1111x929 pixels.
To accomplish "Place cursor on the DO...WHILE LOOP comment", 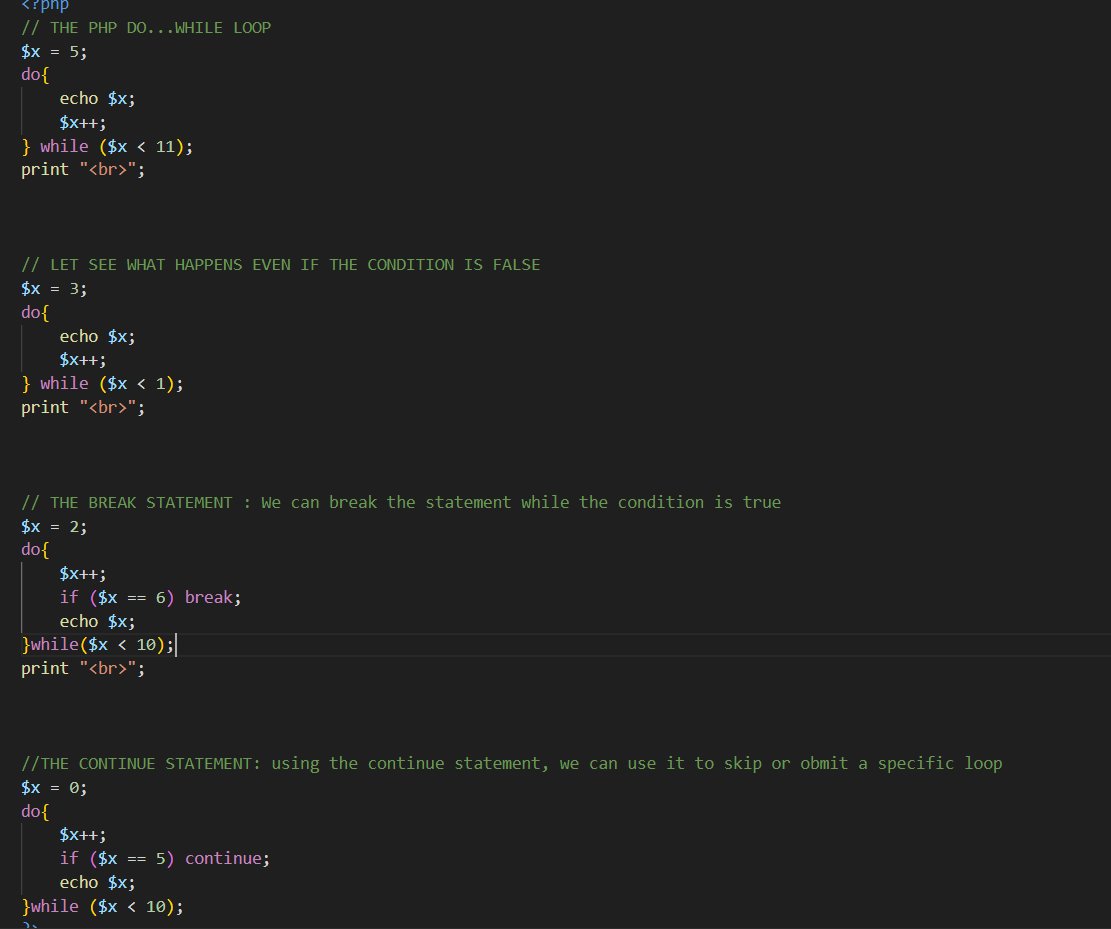I will point(145,27).
